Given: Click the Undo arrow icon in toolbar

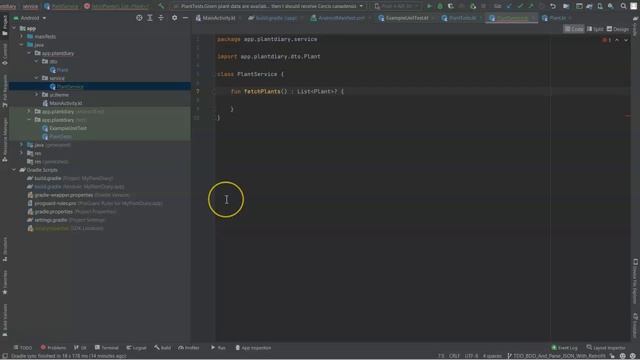Looking at the screenshot, I should (x=553, y=6).
